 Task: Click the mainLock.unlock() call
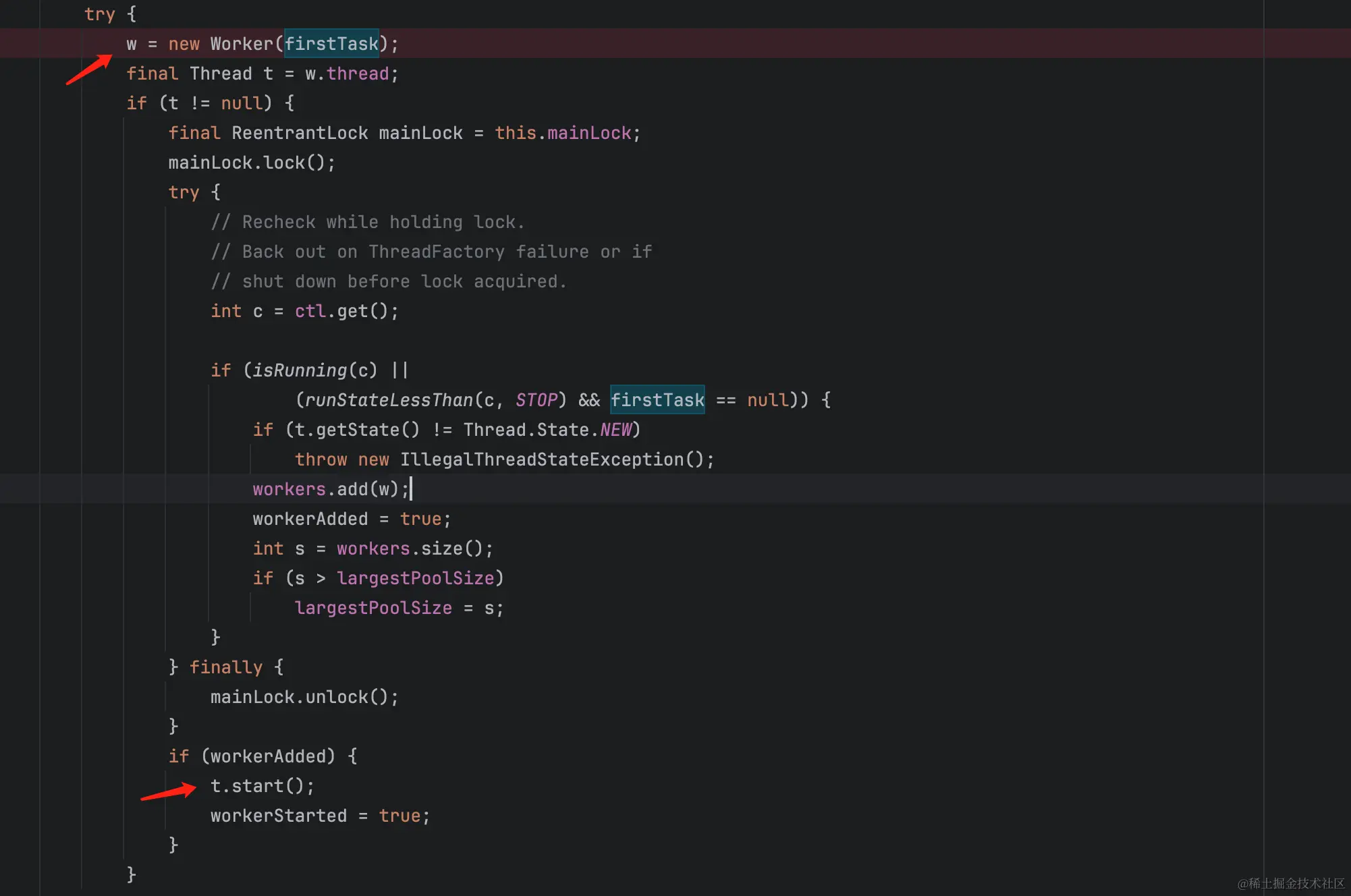(304, 697)
